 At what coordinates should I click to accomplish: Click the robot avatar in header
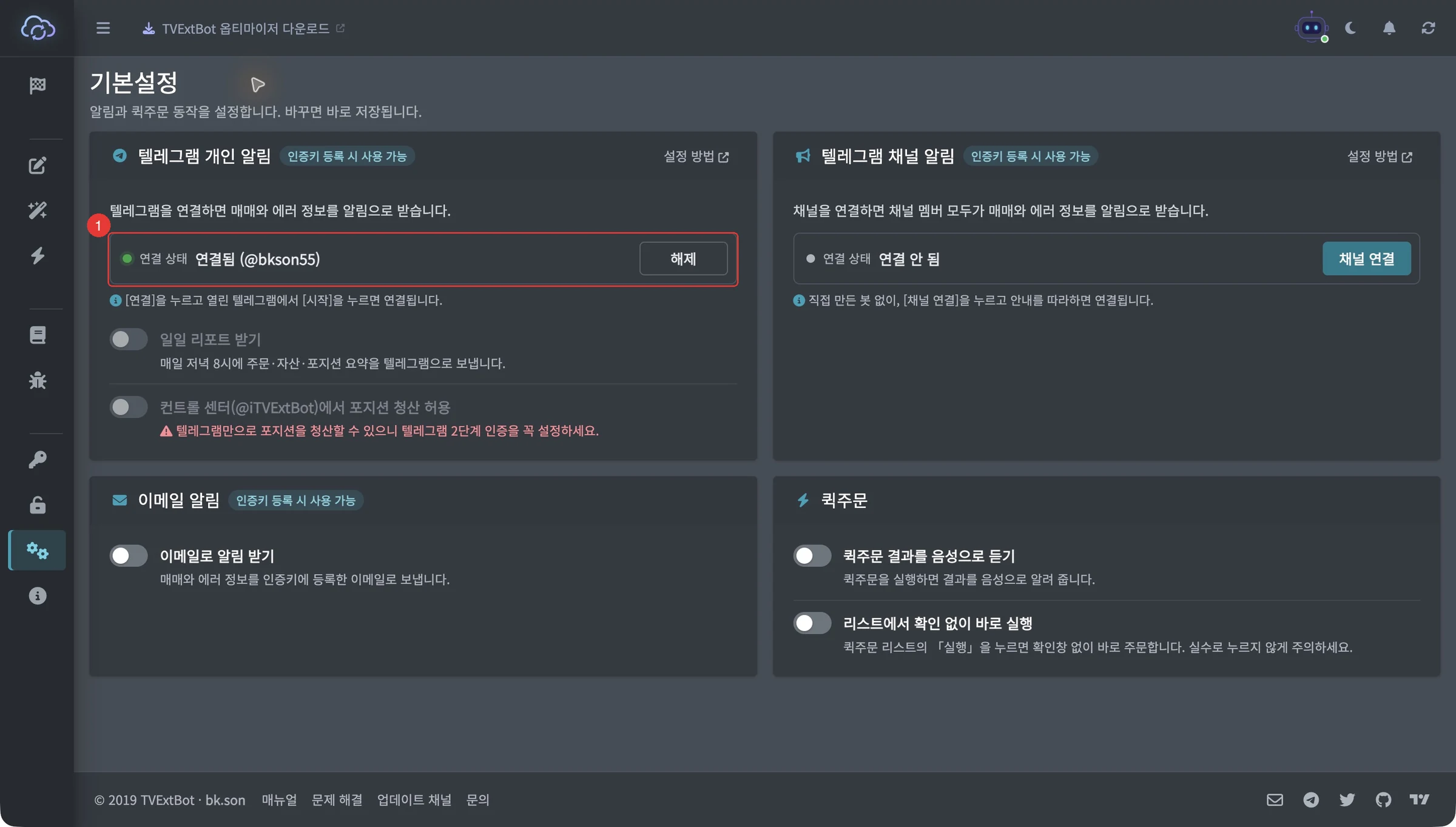click(x=1312, y=28)
